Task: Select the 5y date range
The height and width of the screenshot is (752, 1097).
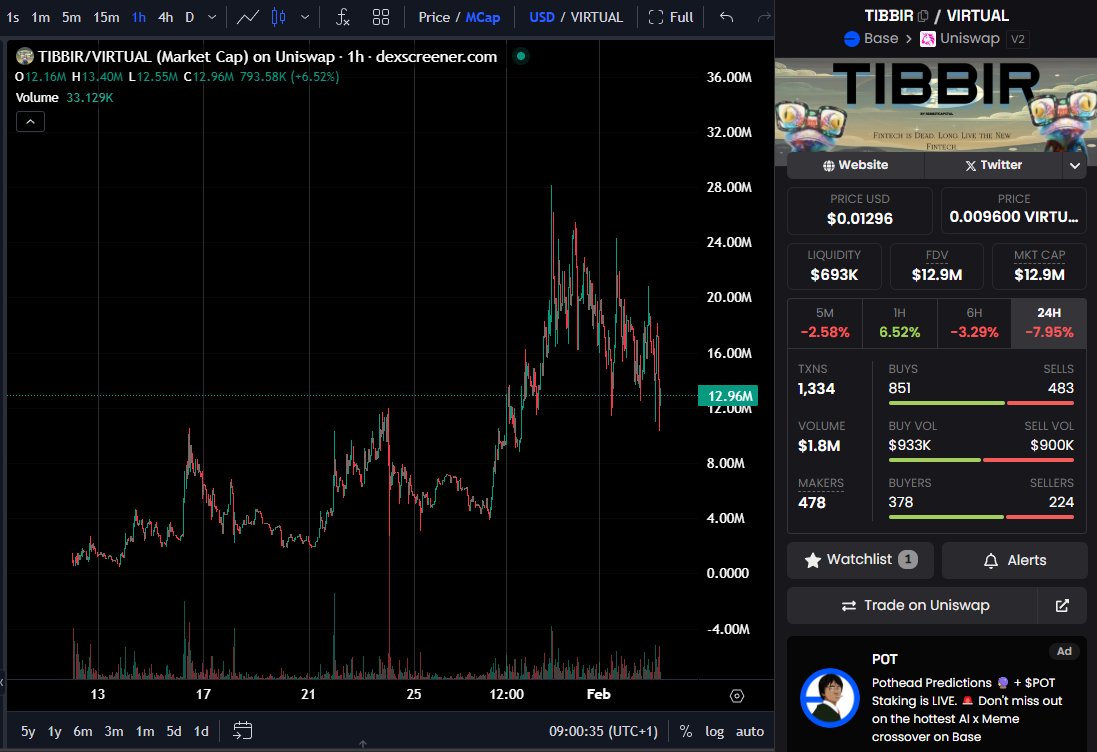Action: tap(28, 732)
